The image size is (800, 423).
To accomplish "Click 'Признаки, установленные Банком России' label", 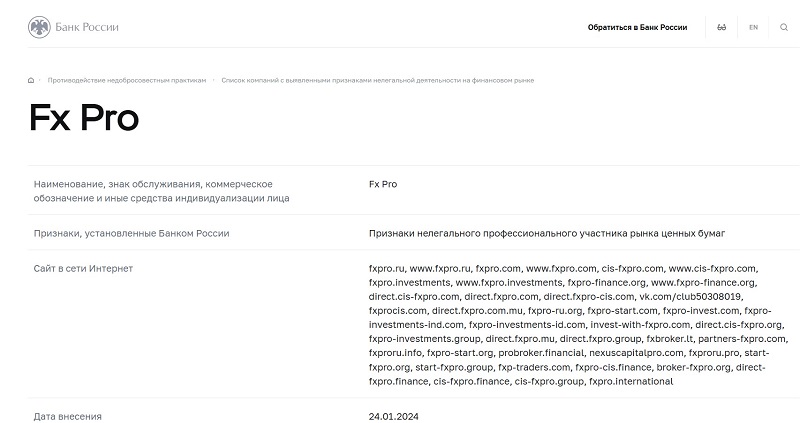I will 131,233.
